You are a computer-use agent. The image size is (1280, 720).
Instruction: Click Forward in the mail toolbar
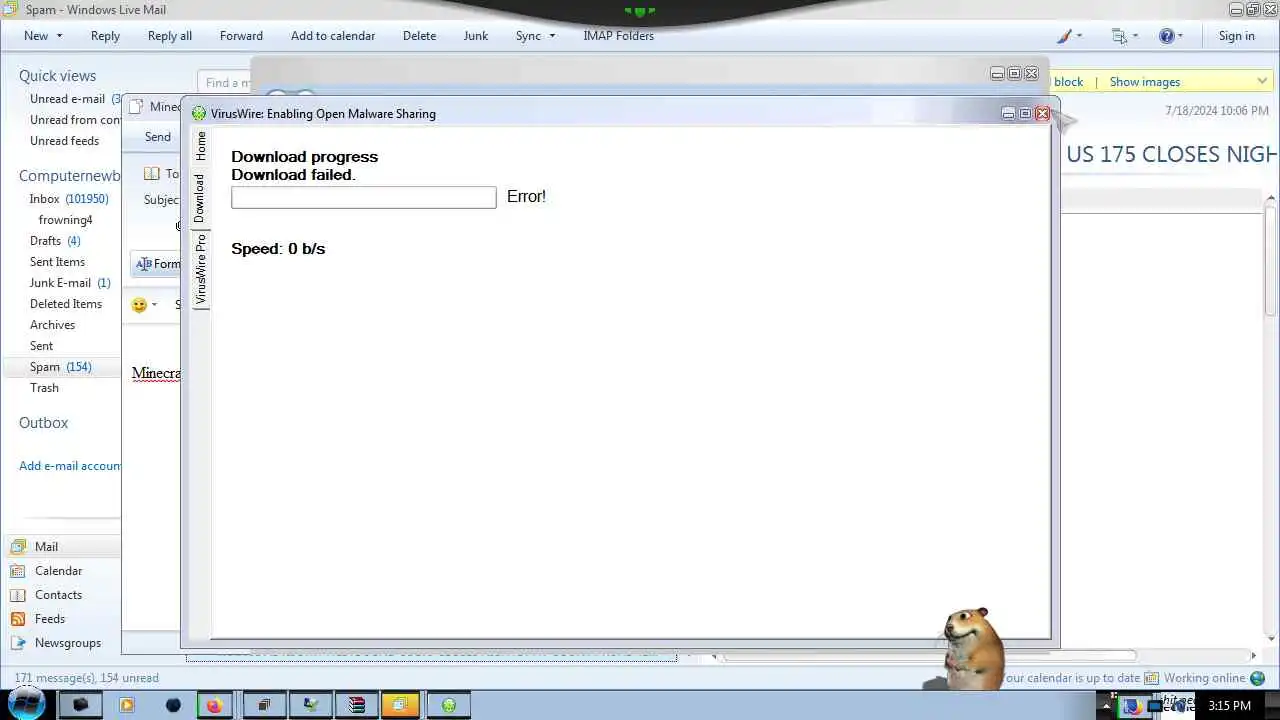pos(241,36)
